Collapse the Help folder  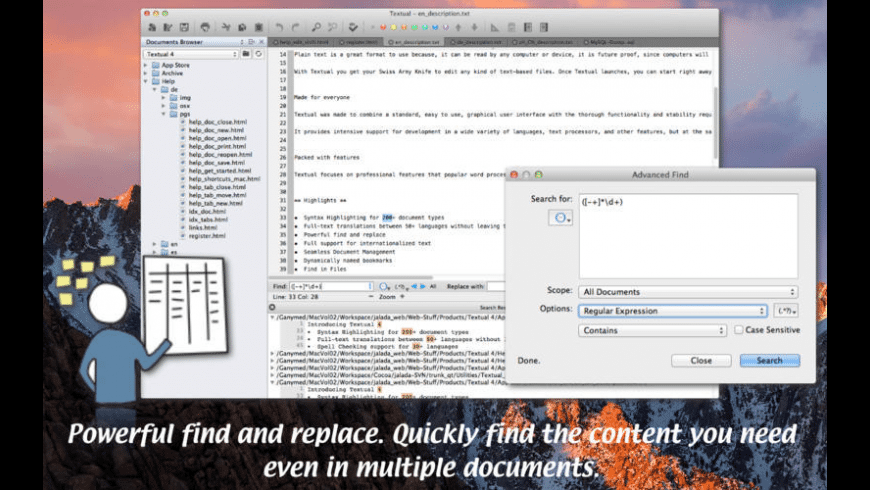click(146, 81)
